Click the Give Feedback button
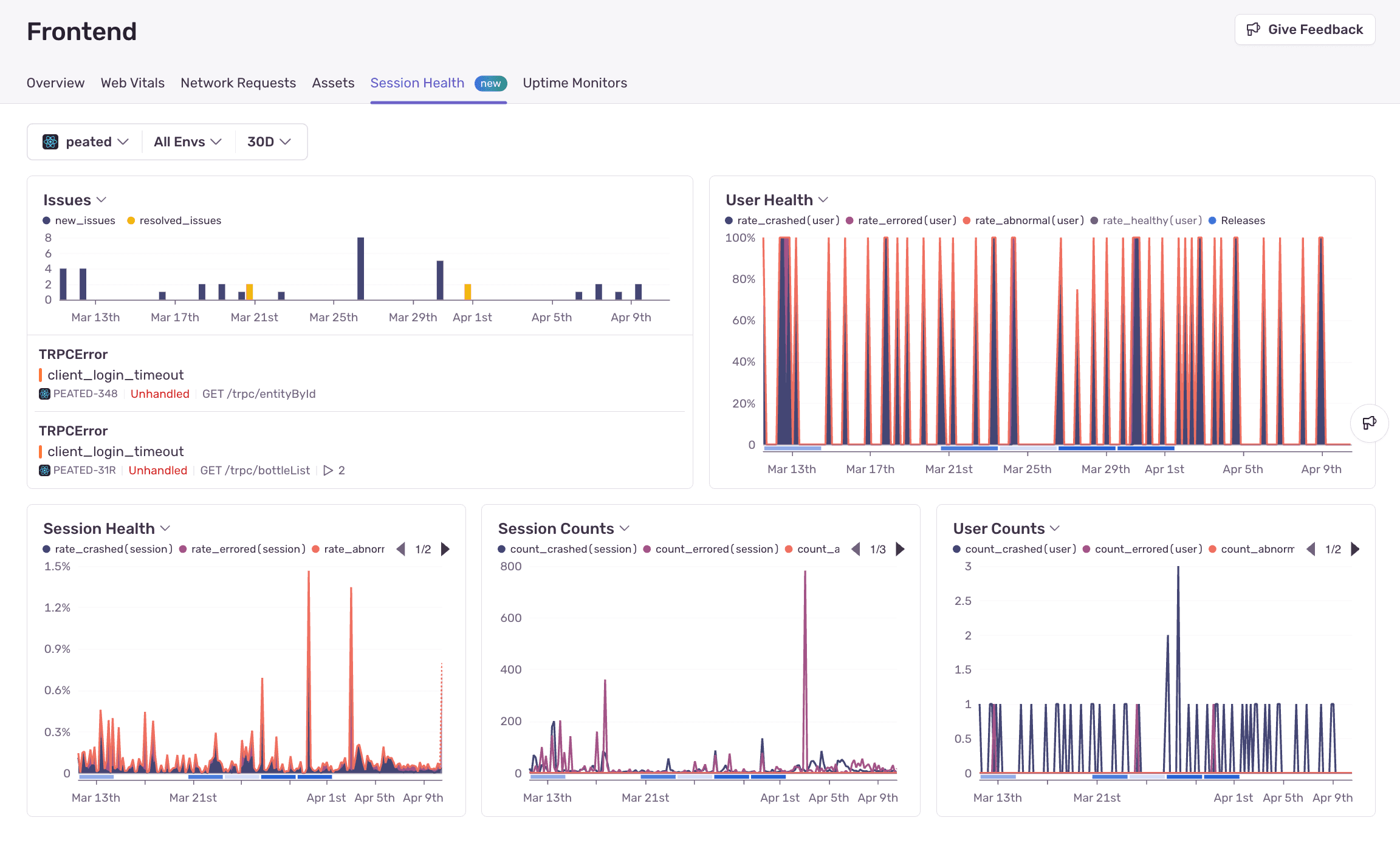 coord(1305,29)
